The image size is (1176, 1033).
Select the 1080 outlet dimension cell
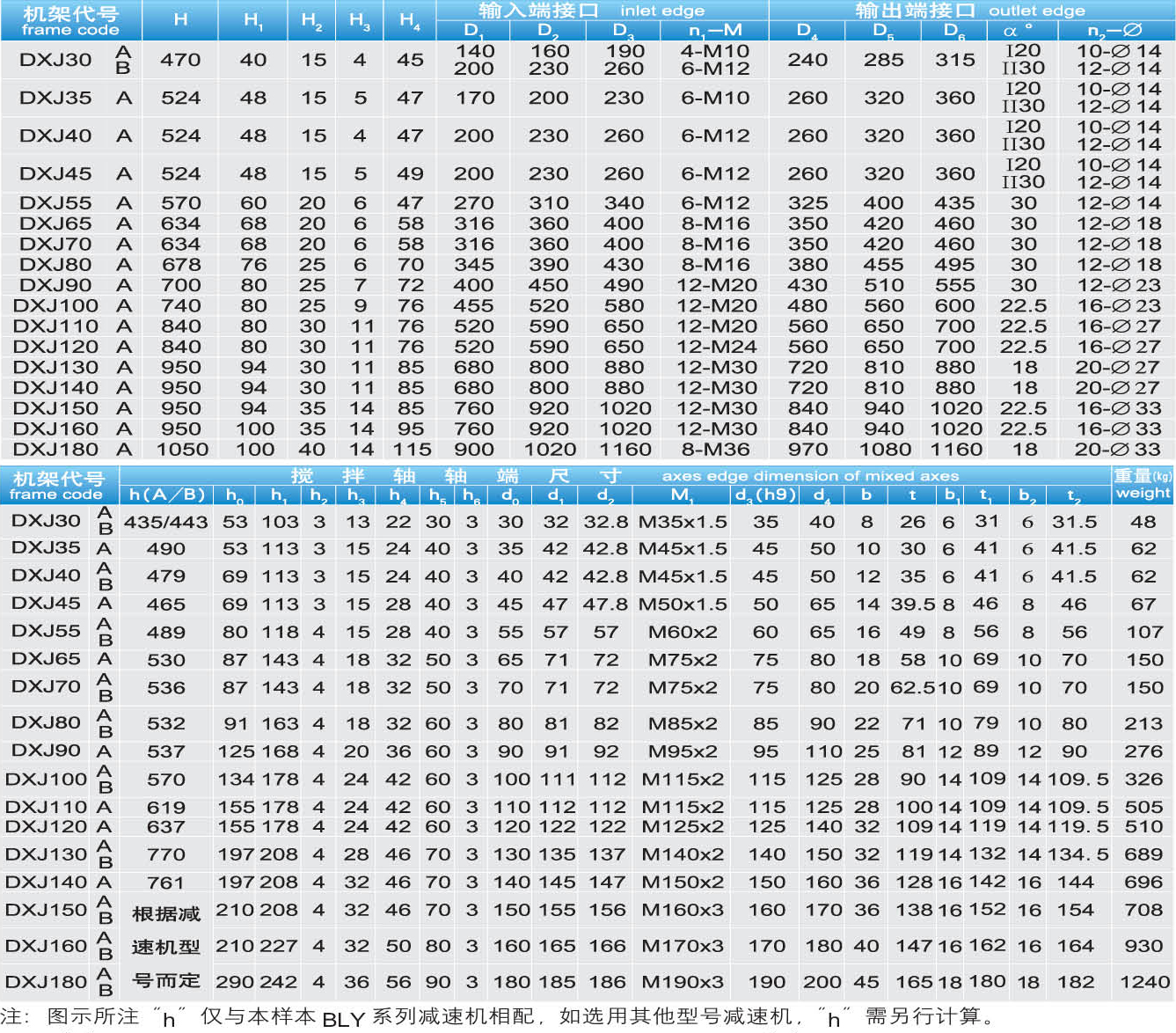884,450
